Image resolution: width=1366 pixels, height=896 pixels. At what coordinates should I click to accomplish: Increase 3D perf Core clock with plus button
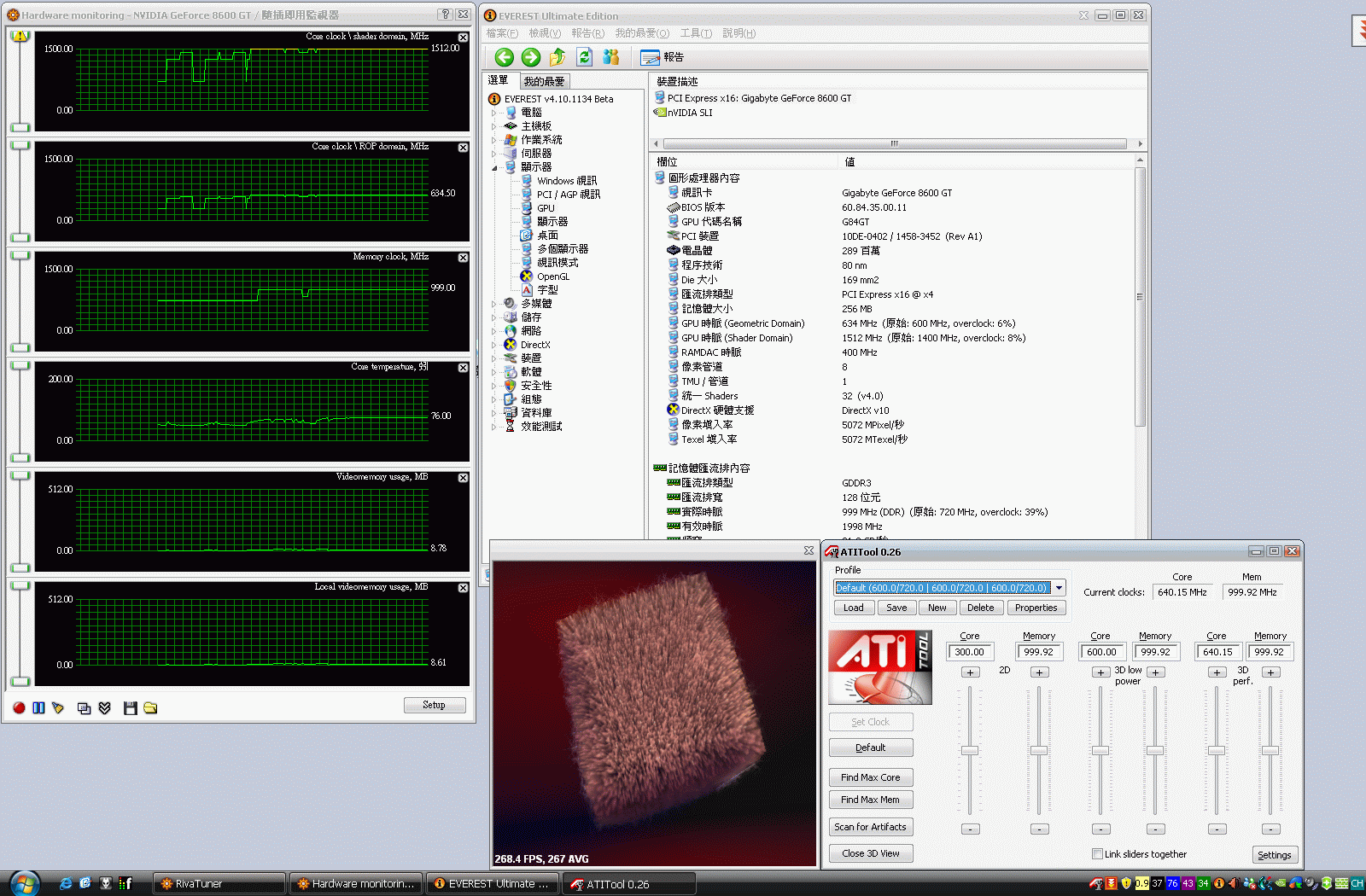(x=1217, y=672)
